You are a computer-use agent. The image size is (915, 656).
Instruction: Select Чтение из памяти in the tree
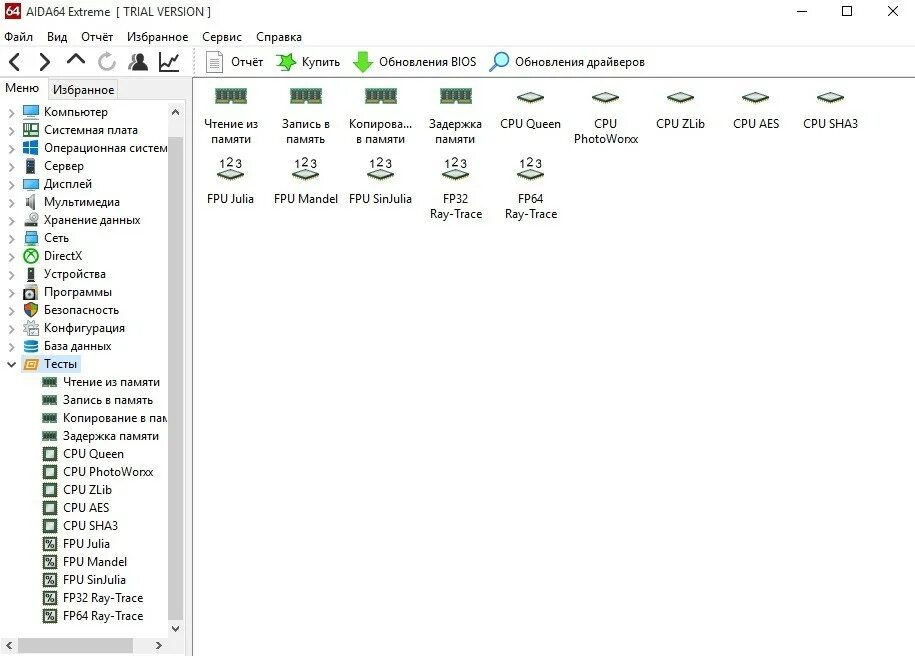coord(111,382)
